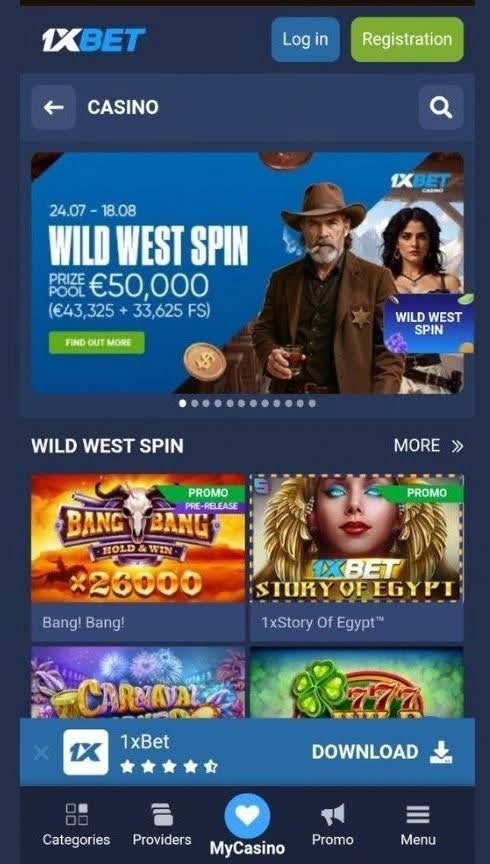Click the 1xBet logo in header
This screenshot has height=864, width=490.
pyautogui.click(x=94, y=40)
